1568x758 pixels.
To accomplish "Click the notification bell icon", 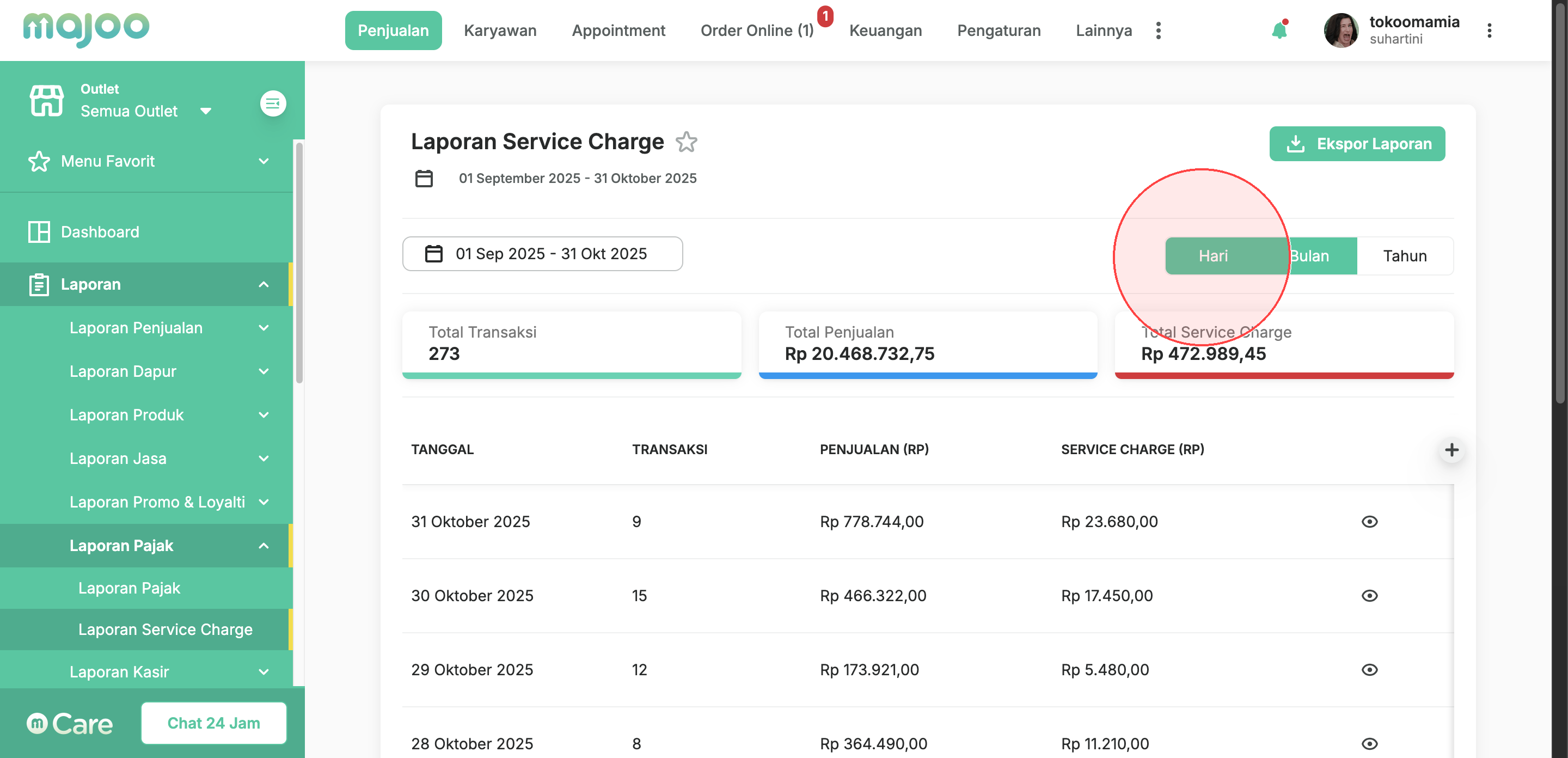I will pyautogui.click(x=1279, y=30).
